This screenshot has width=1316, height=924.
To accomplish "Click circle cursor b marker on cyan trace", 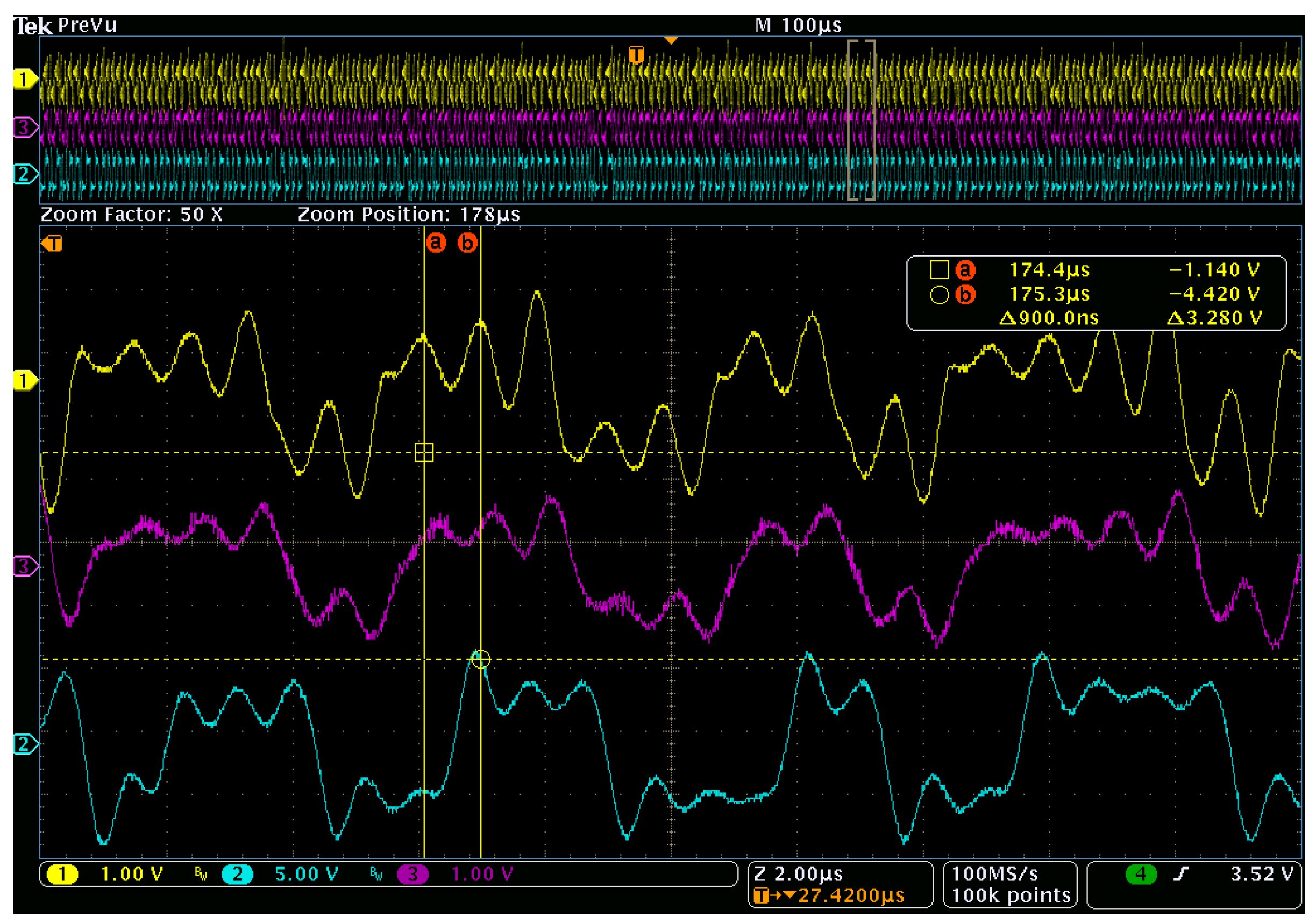I will (480, 659).
